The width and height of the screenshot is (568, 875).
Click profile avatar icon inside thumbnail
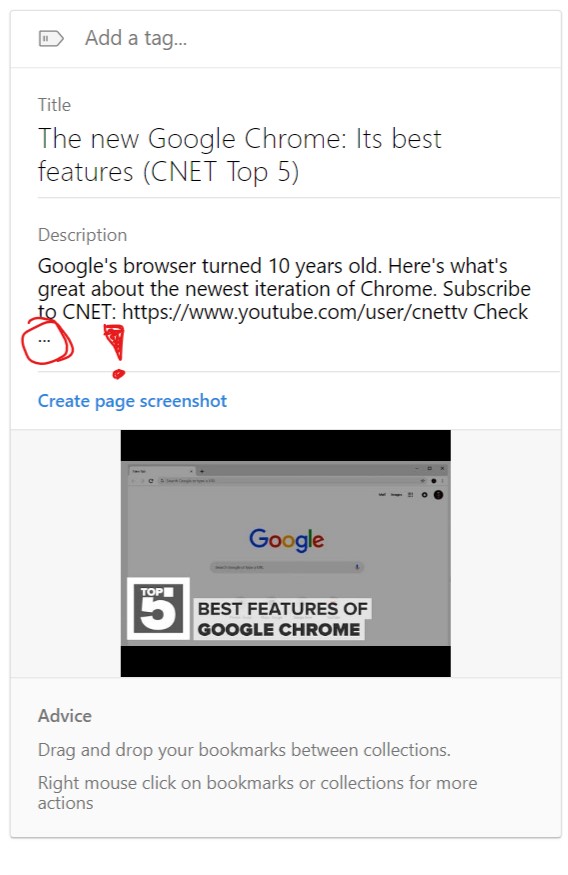439,494
